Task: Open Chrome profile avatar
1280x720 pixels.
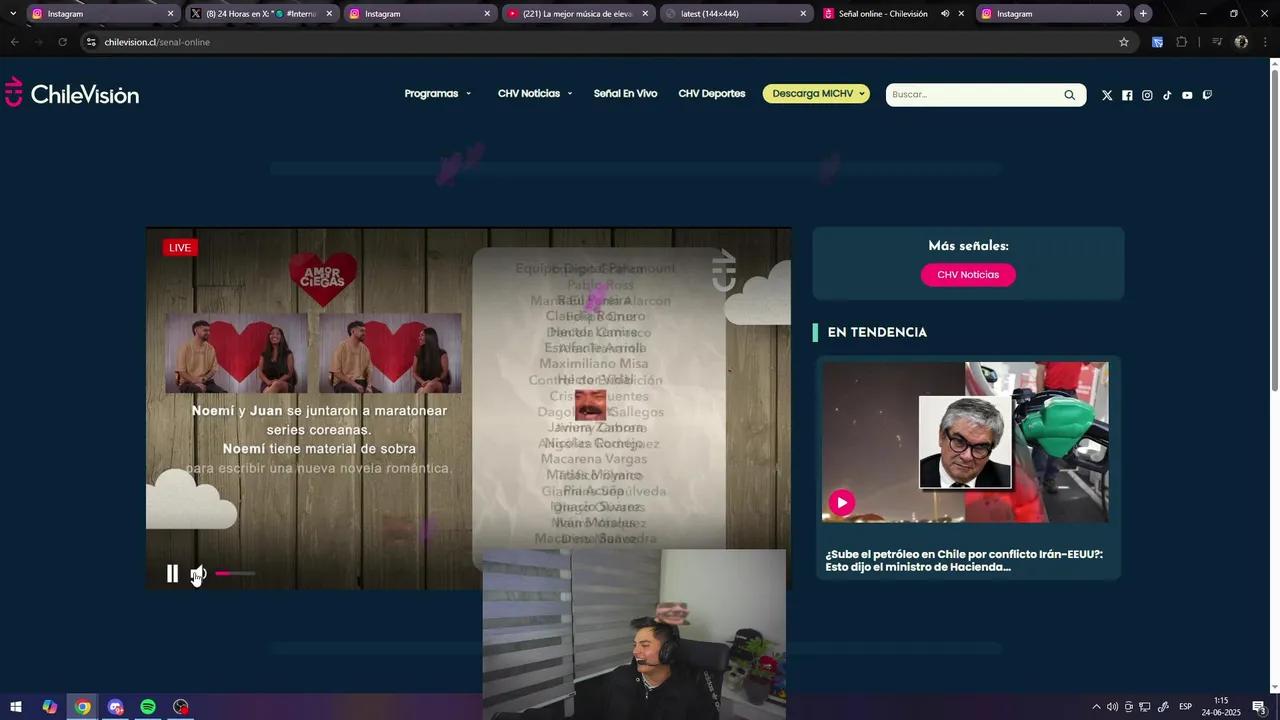Action: (x=1241, y=42)
